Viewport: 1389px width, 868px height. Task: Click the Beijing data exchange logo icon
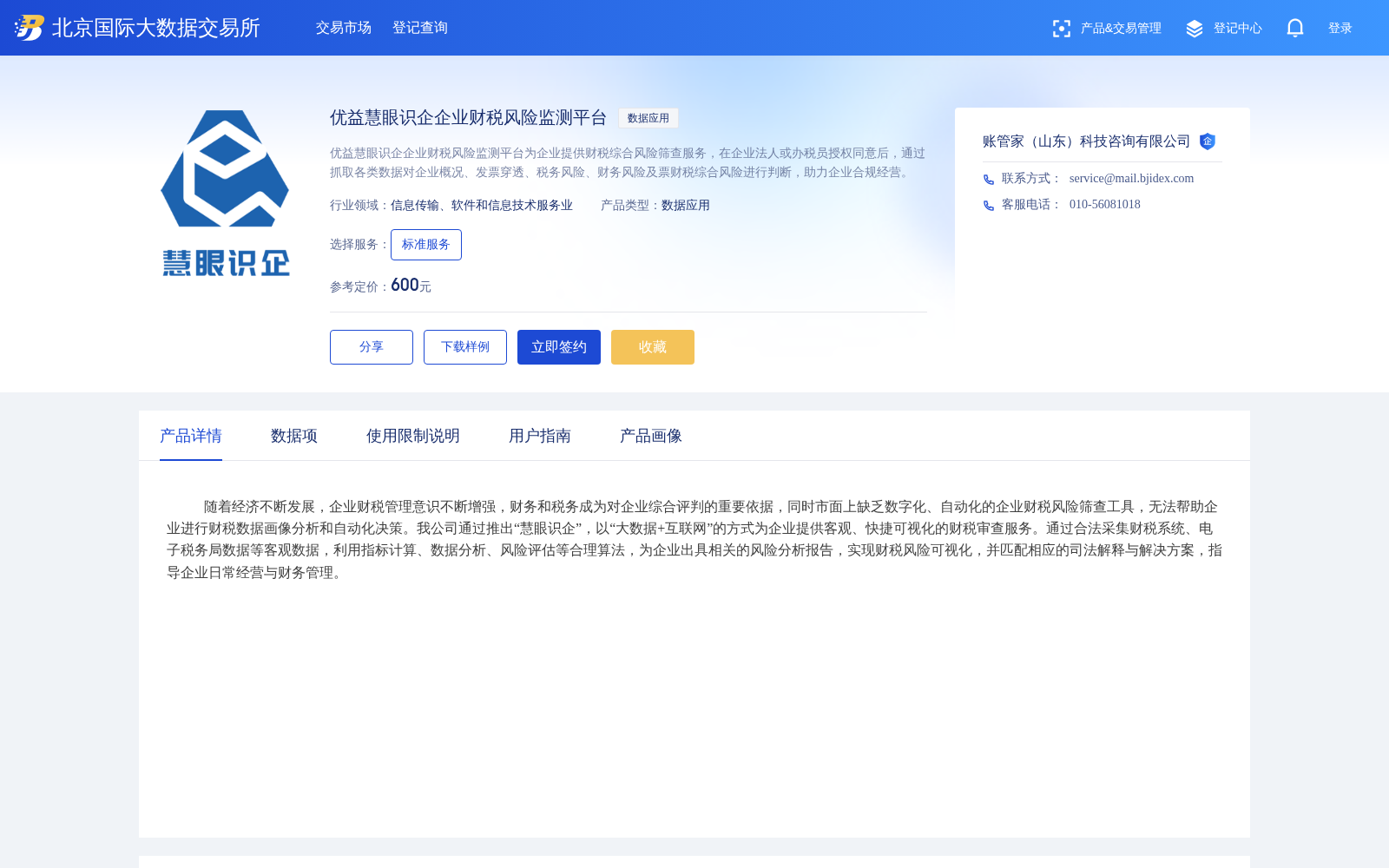(x=30, y=28)
